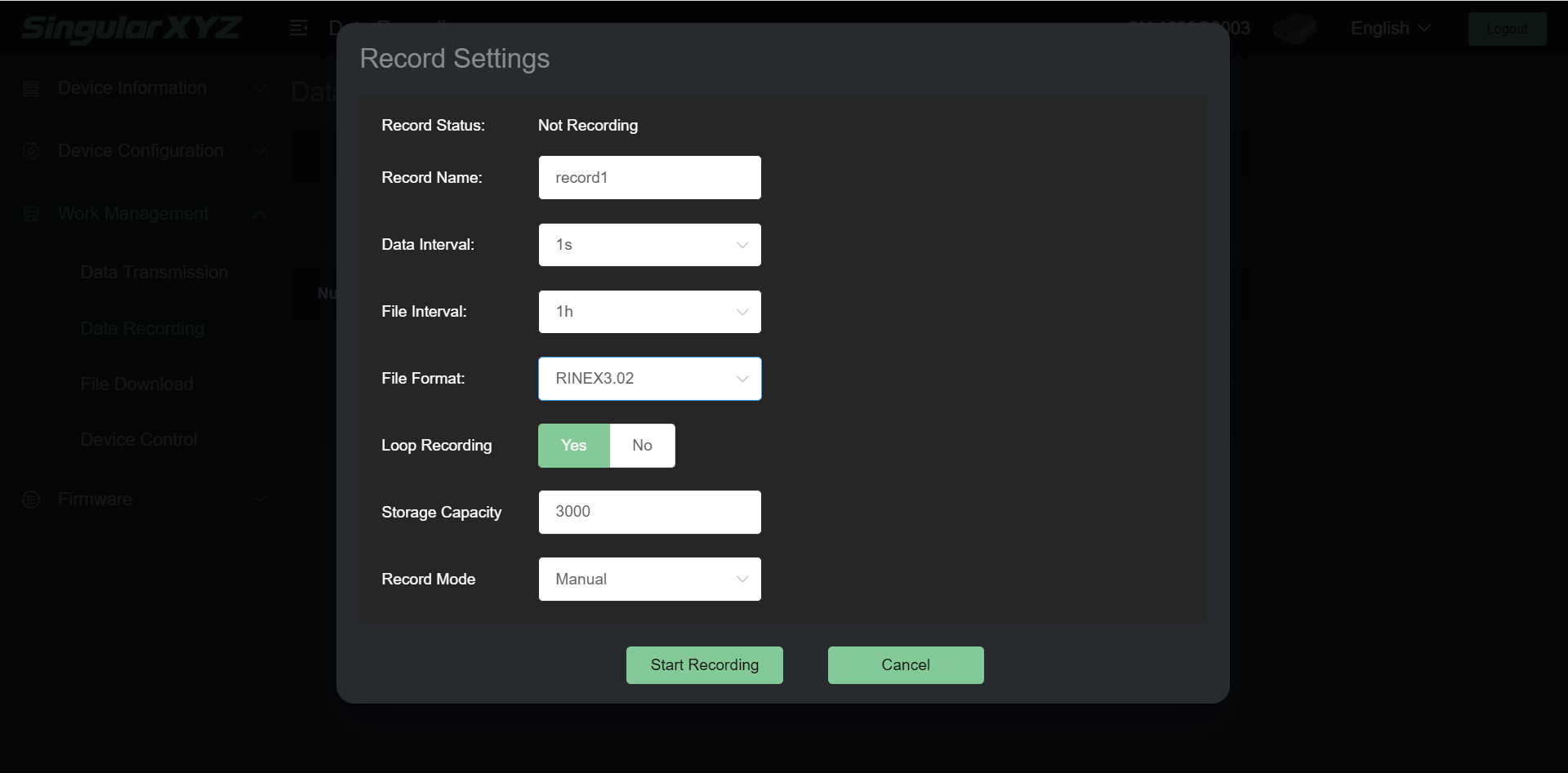This screenshot has width=1568, height=773.
Task: Click the Cancel button
Action: 905,665
